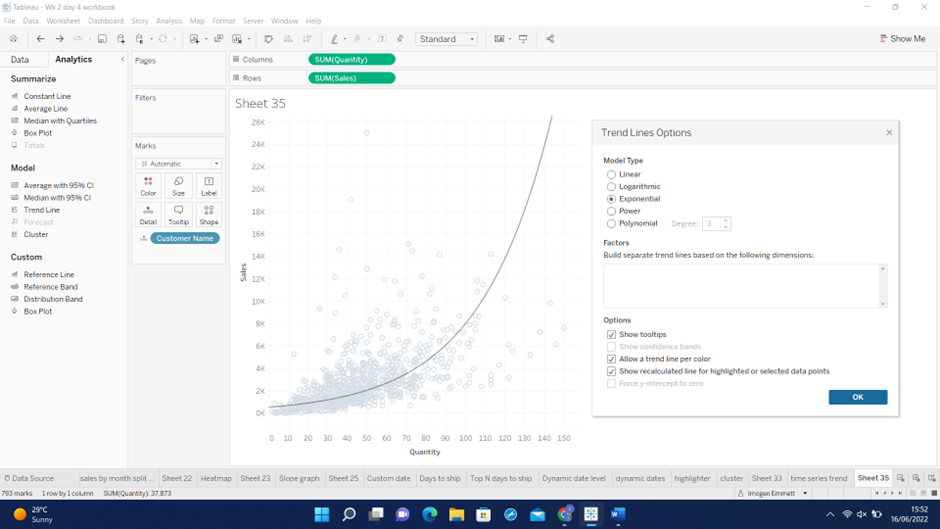Open the Tooltip mark editor
The height and width of the screenshot is (529, 940).
pyautogui.click(x=178, y=215)
